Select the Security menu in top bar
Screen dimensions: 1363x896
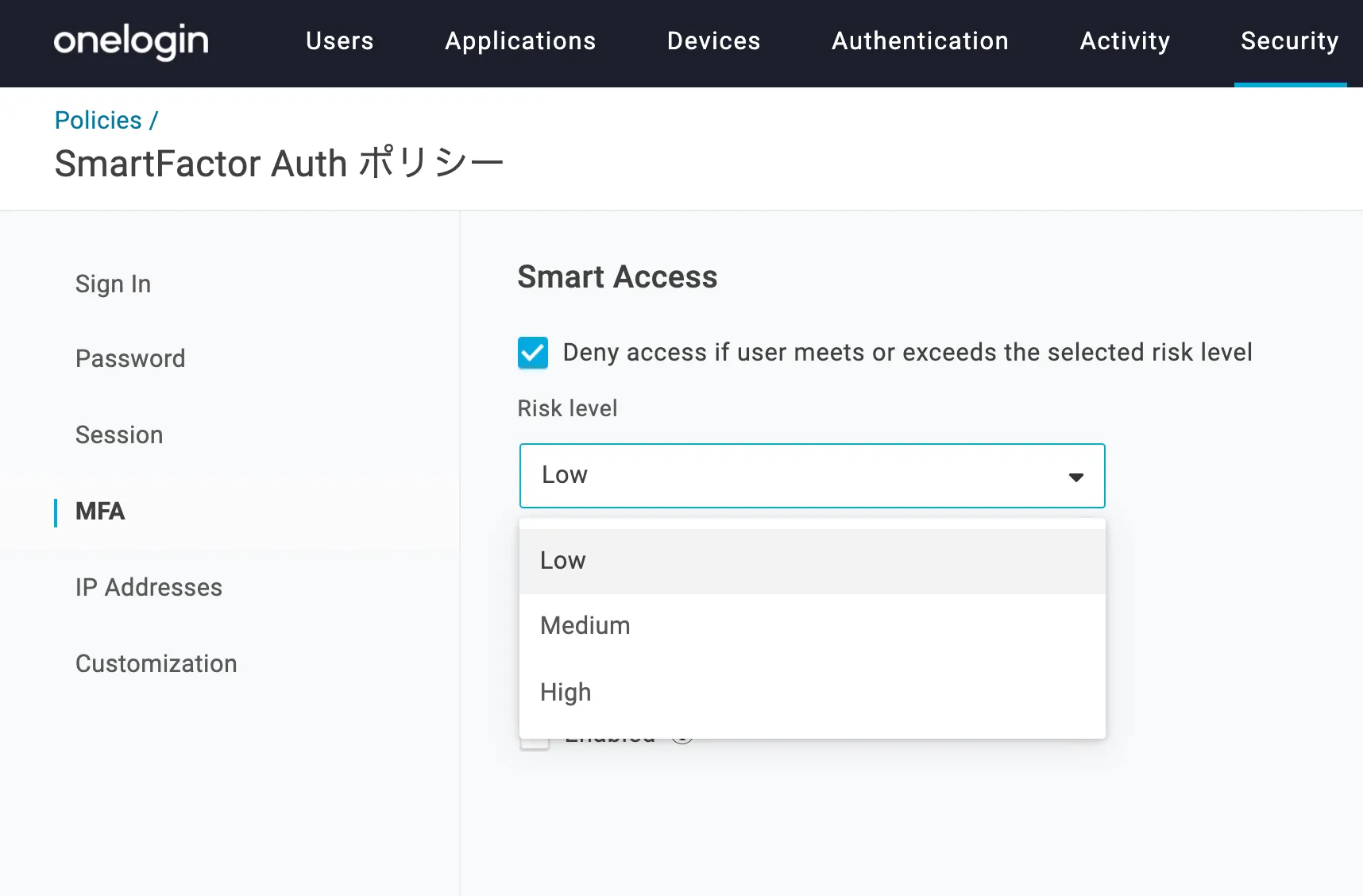(x=1289, y=41)
